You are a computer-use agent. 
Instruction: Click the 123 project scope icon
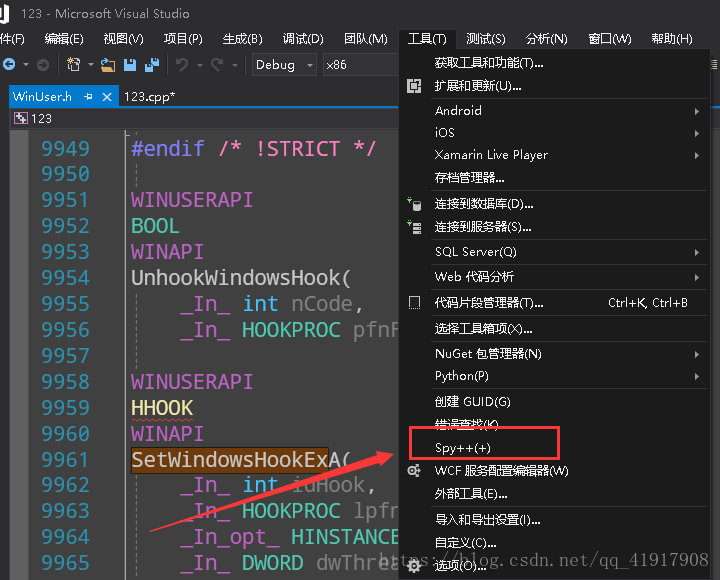click(21, 118)
